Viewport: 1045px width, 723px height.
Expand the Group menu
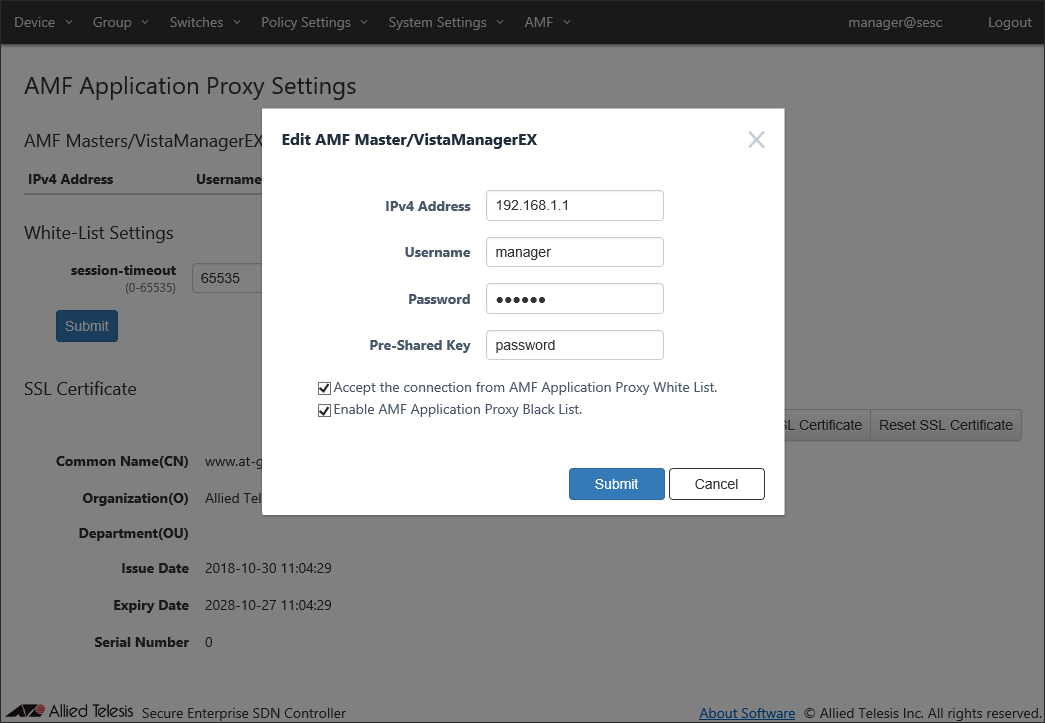(x=120, y=22)
